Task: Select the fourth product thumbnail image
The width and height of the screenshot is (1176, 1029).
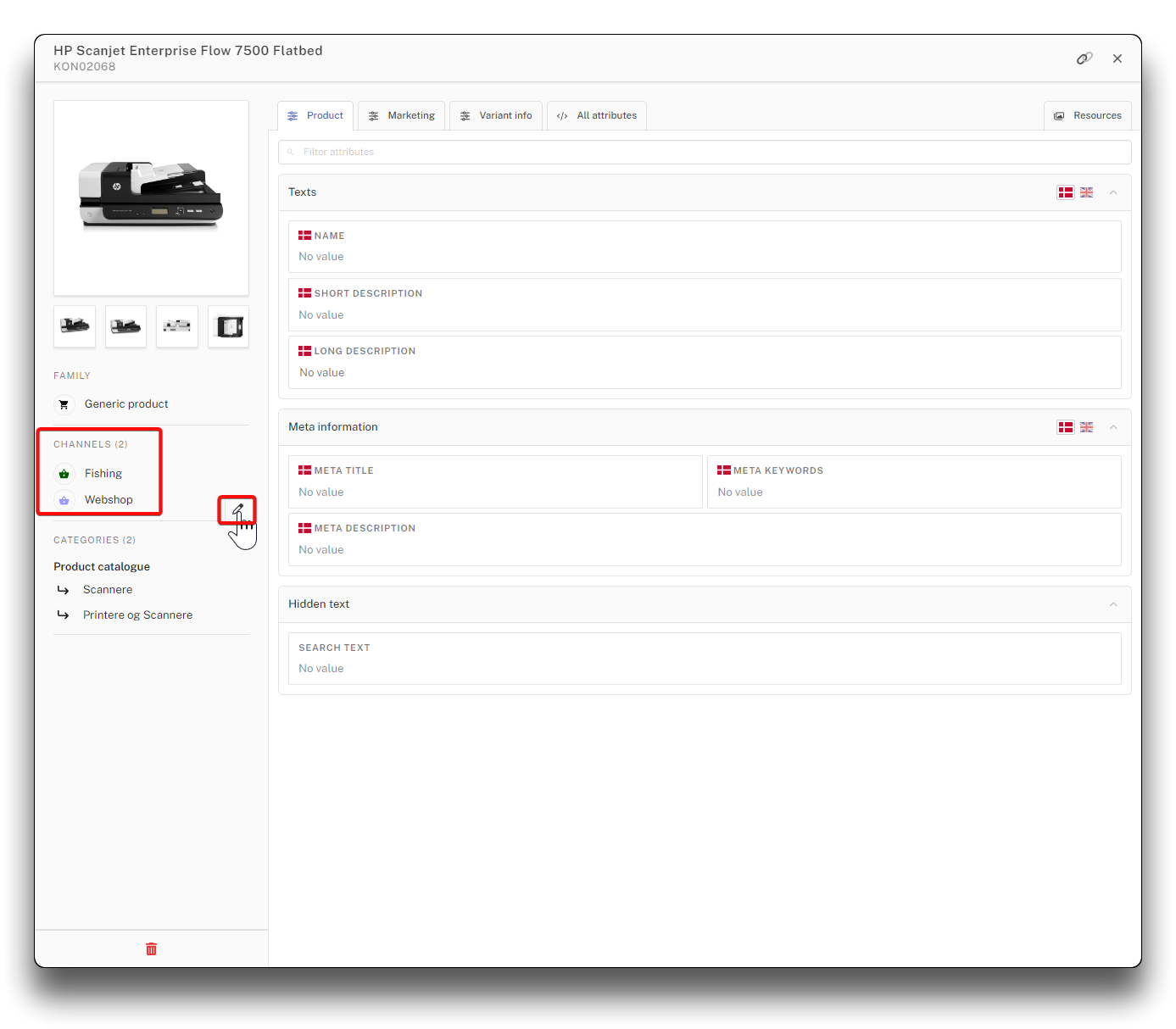Action: pyautogui.click(x=229, y=326)
